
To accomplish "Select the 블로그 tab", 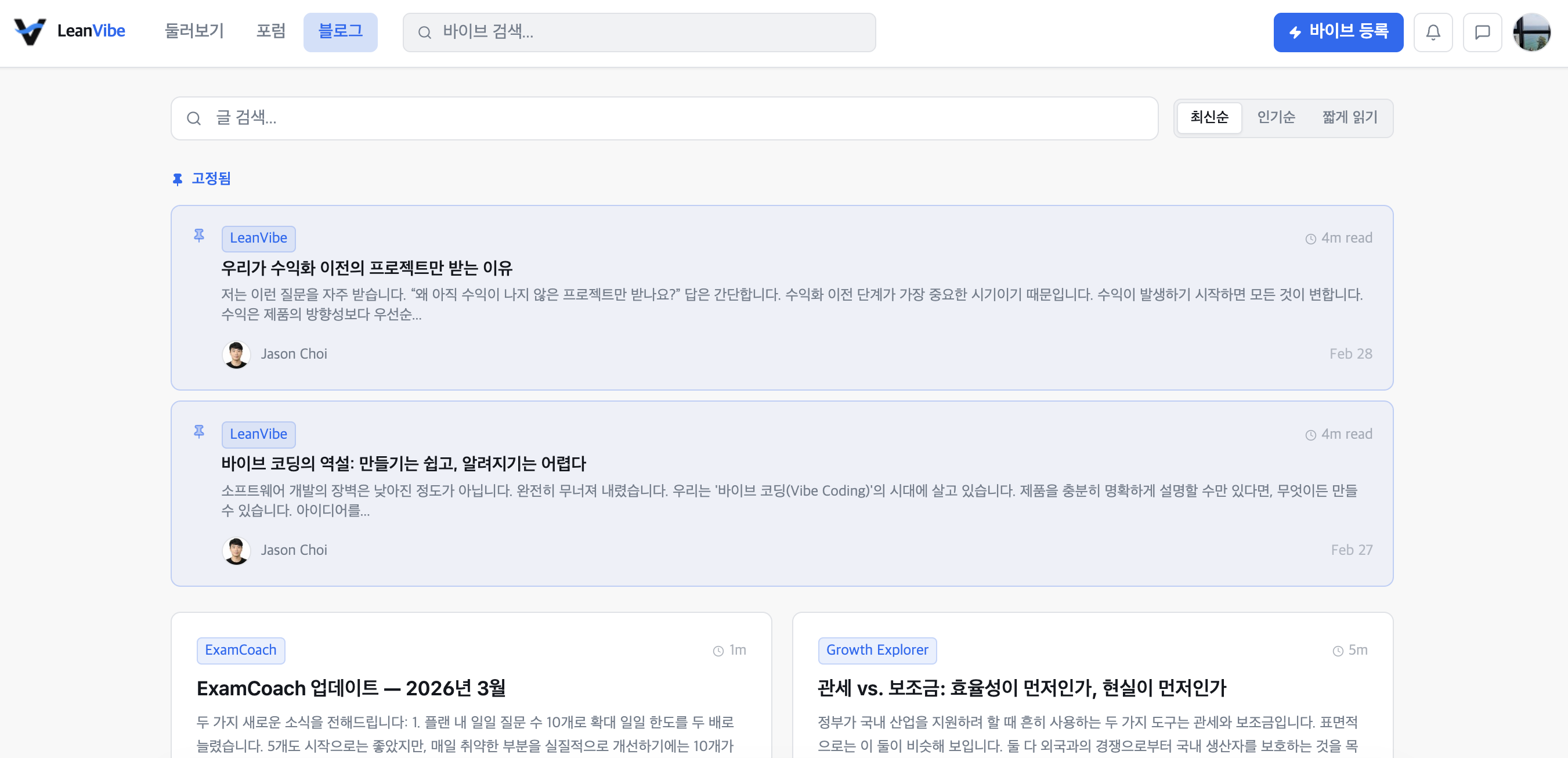I will pos(340,32).
